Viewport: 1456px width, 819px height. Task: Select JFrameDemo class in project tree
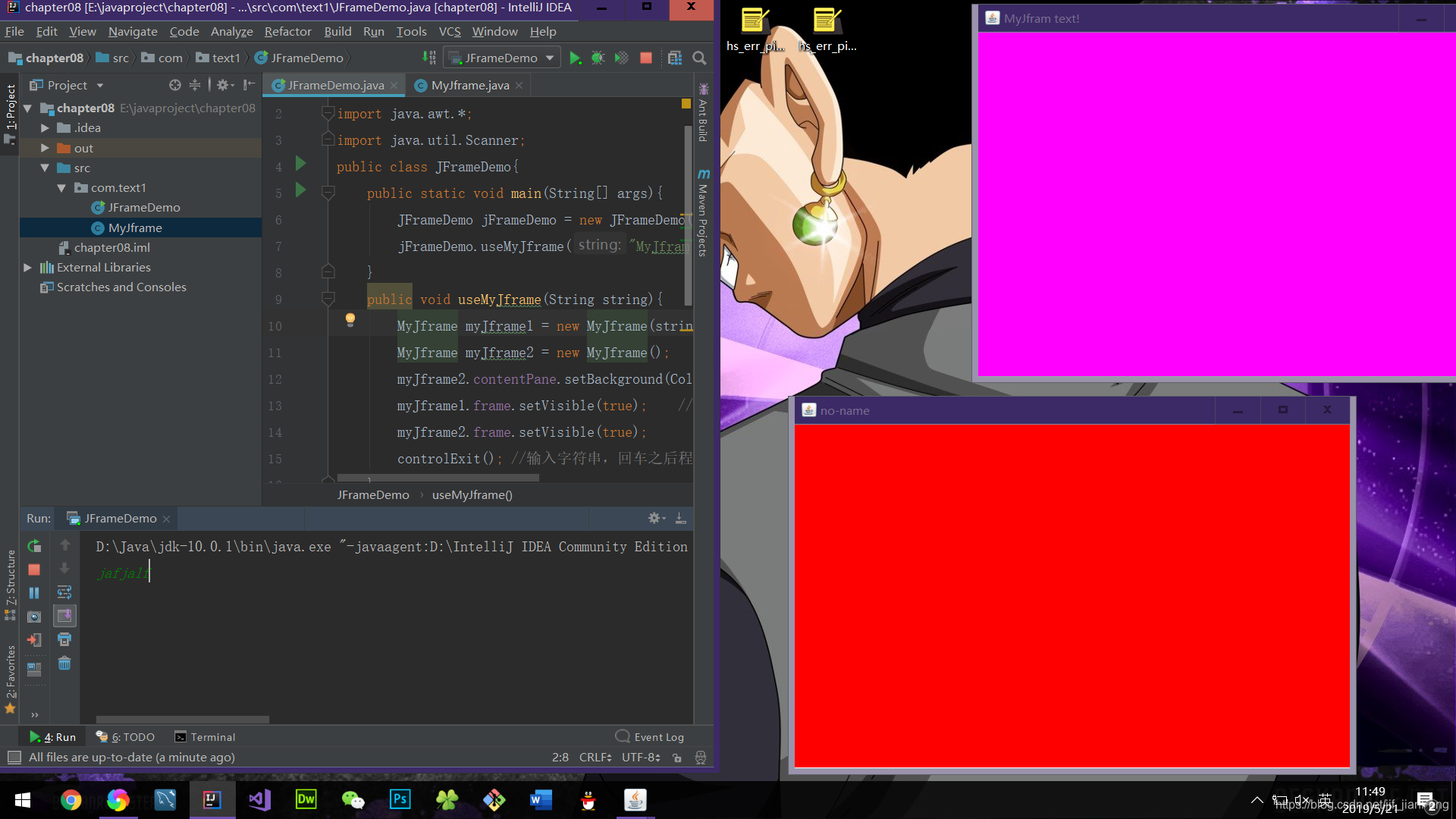click(x=143, y=208)
